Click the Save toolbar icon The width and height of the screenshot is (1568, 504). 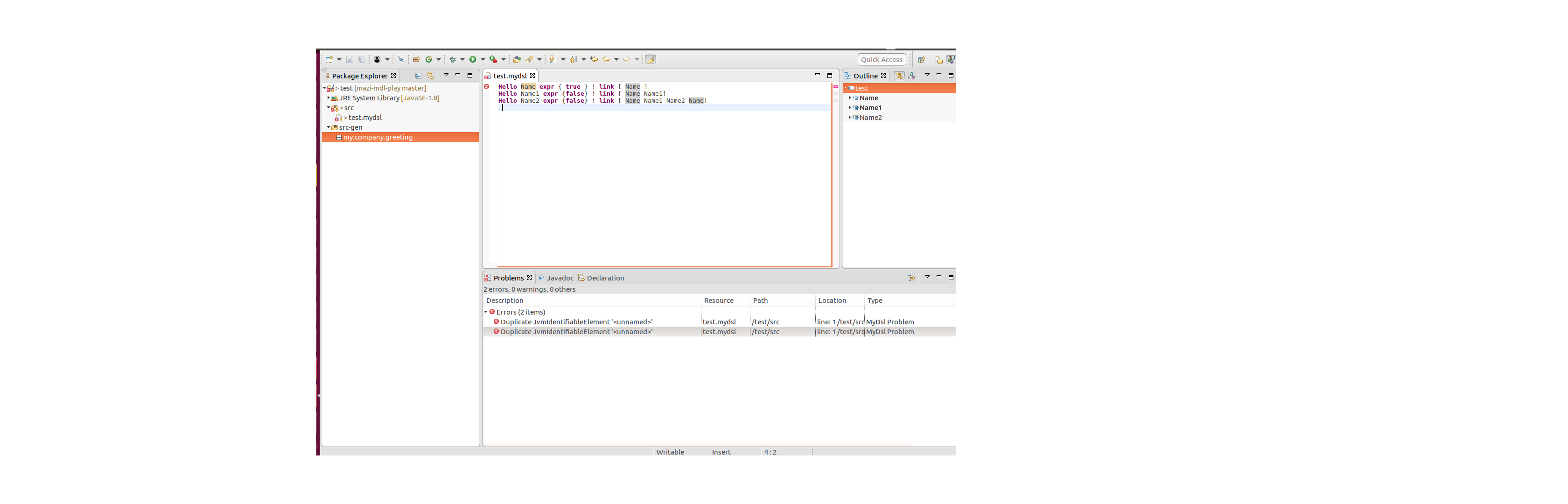click(350, 60)
